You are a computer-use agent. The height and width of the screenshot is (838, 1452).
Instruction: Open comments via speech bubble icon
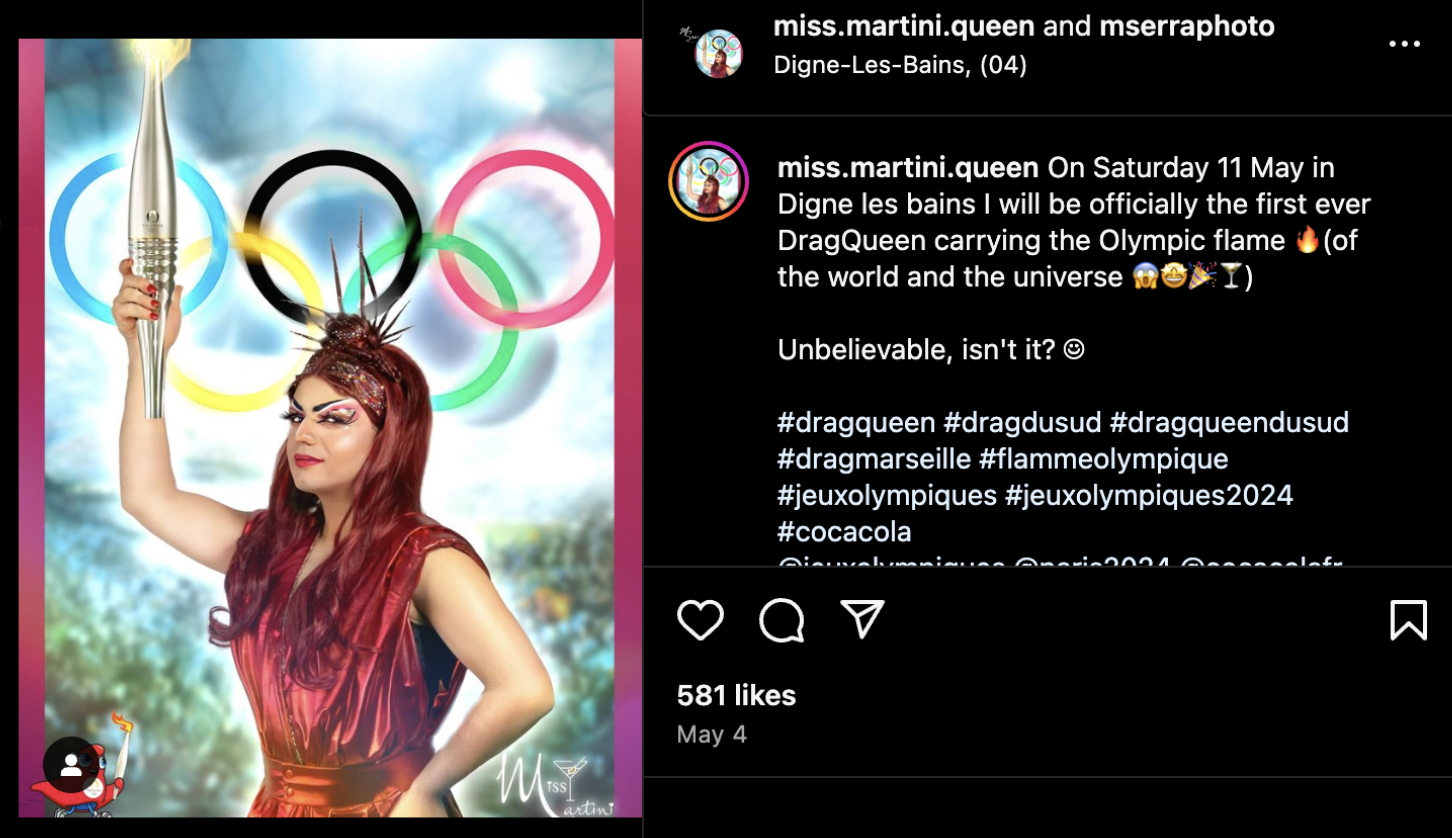coord(781,620)
